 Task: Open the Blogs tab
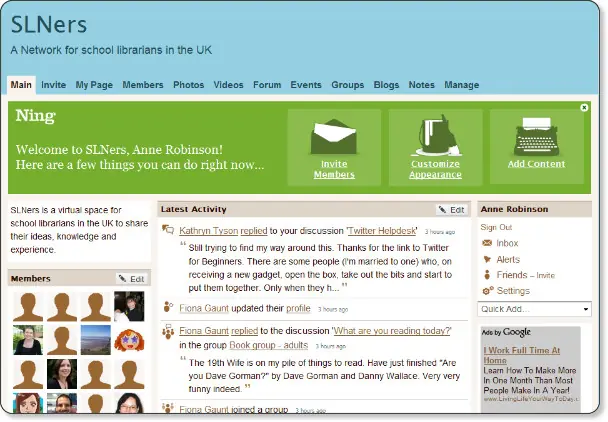386,85
